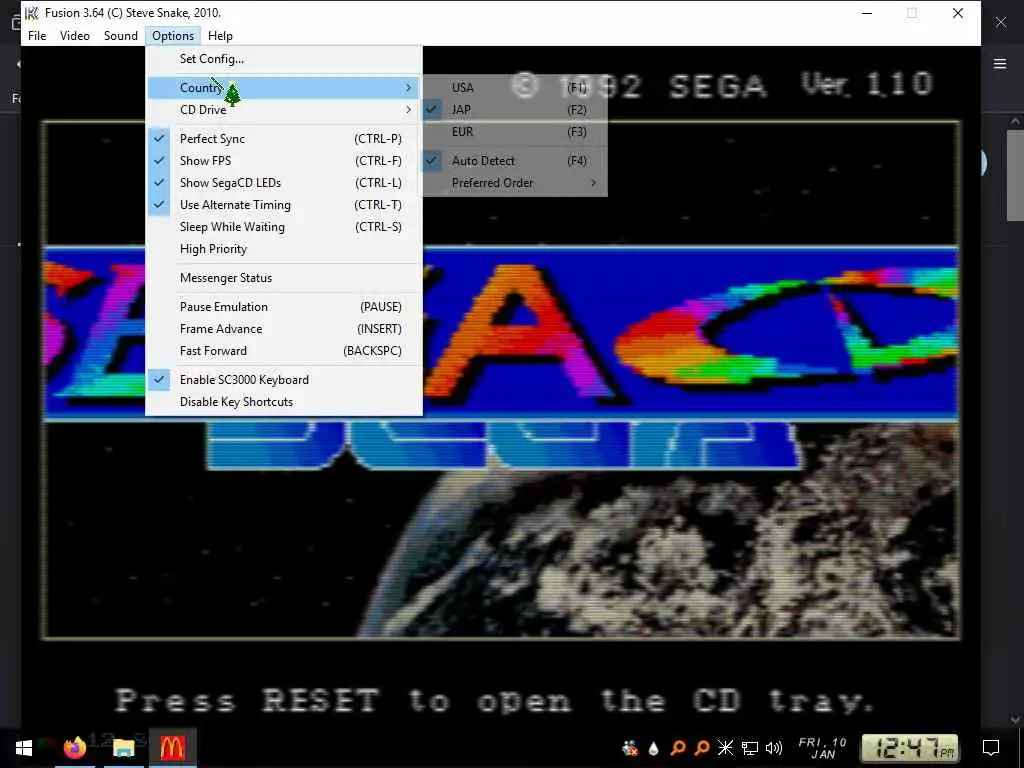The width and height of the screenshot is (1024, 768).
Task: Expand the CD Drive submenu
Action: [283, 110]
